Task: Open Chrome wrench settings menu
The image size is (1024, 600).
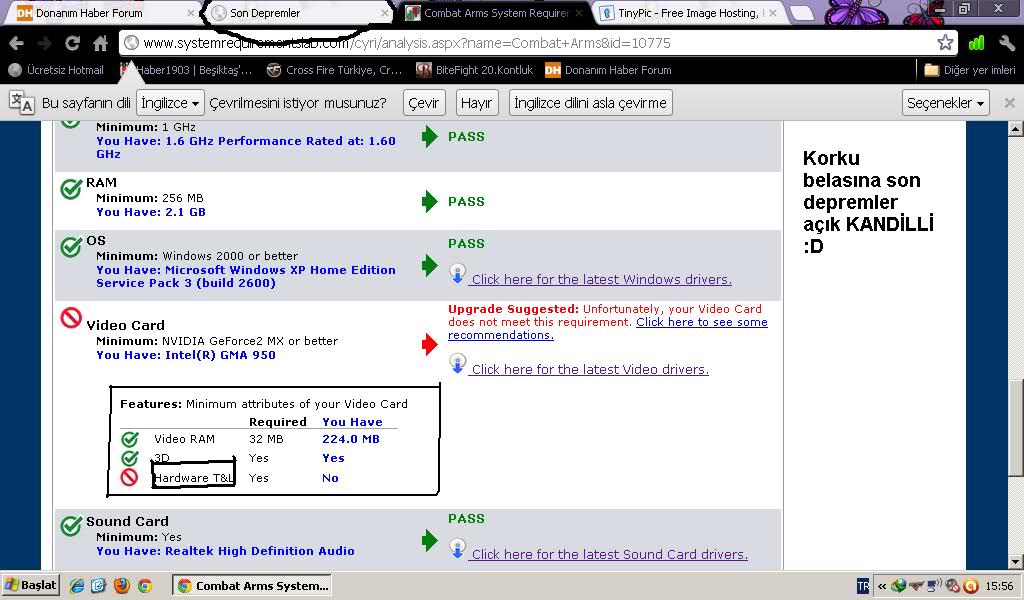Action: 1006,43
